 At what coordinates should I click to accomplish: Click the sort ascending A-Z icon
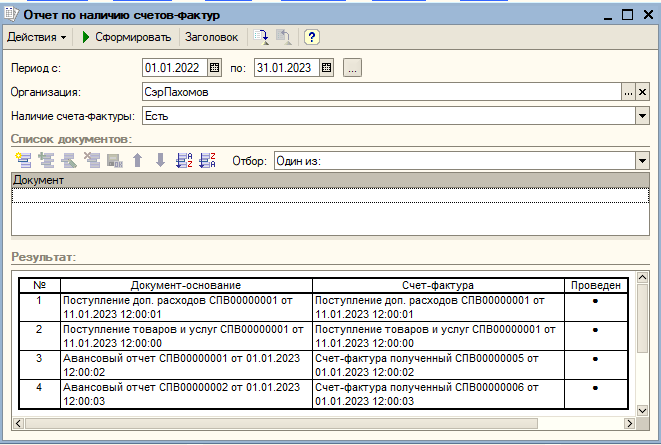(184, 161)
